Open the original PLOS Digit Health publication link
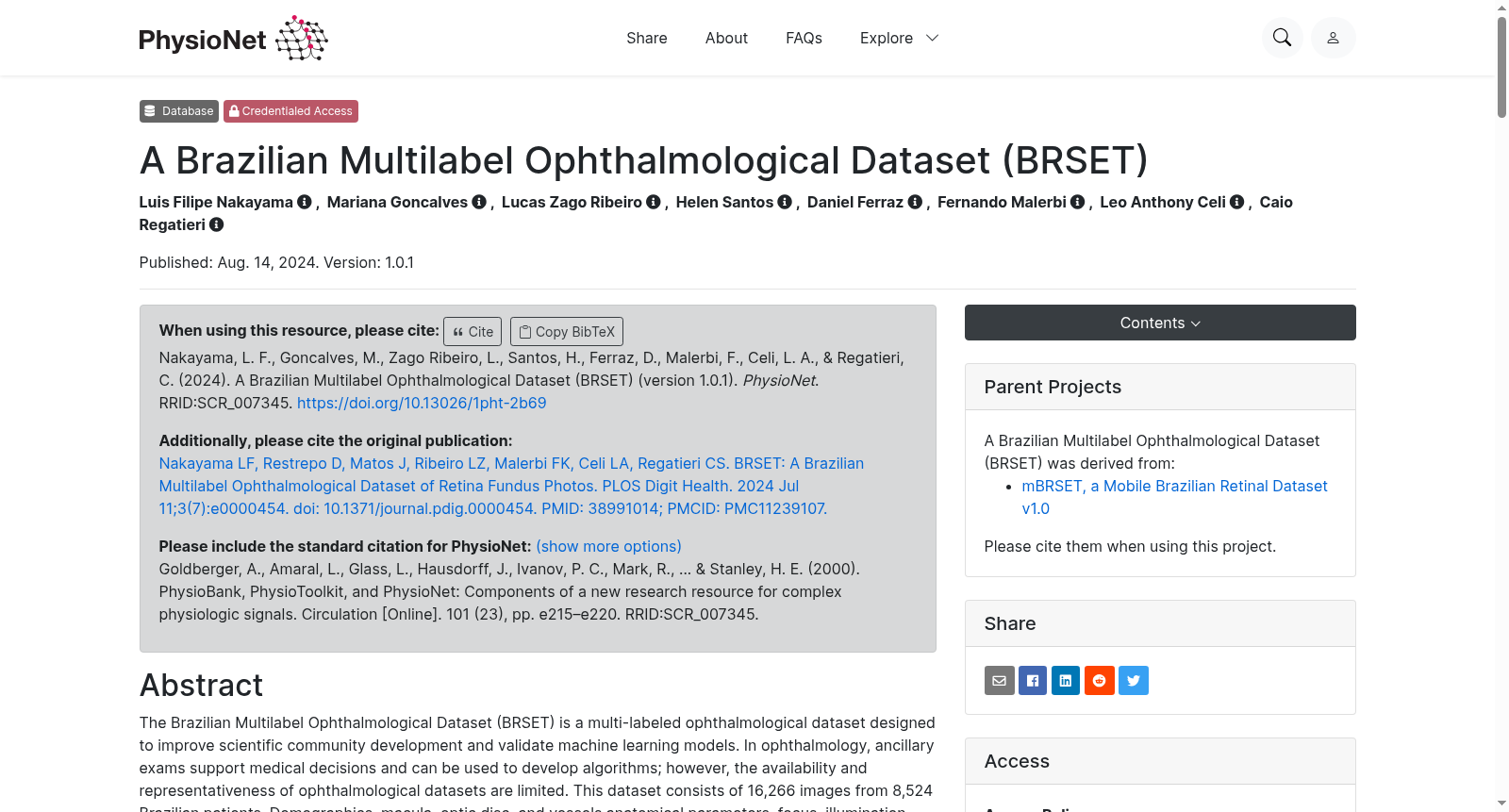The width and height of the screenshot is (1509, 812). [511, 486]
